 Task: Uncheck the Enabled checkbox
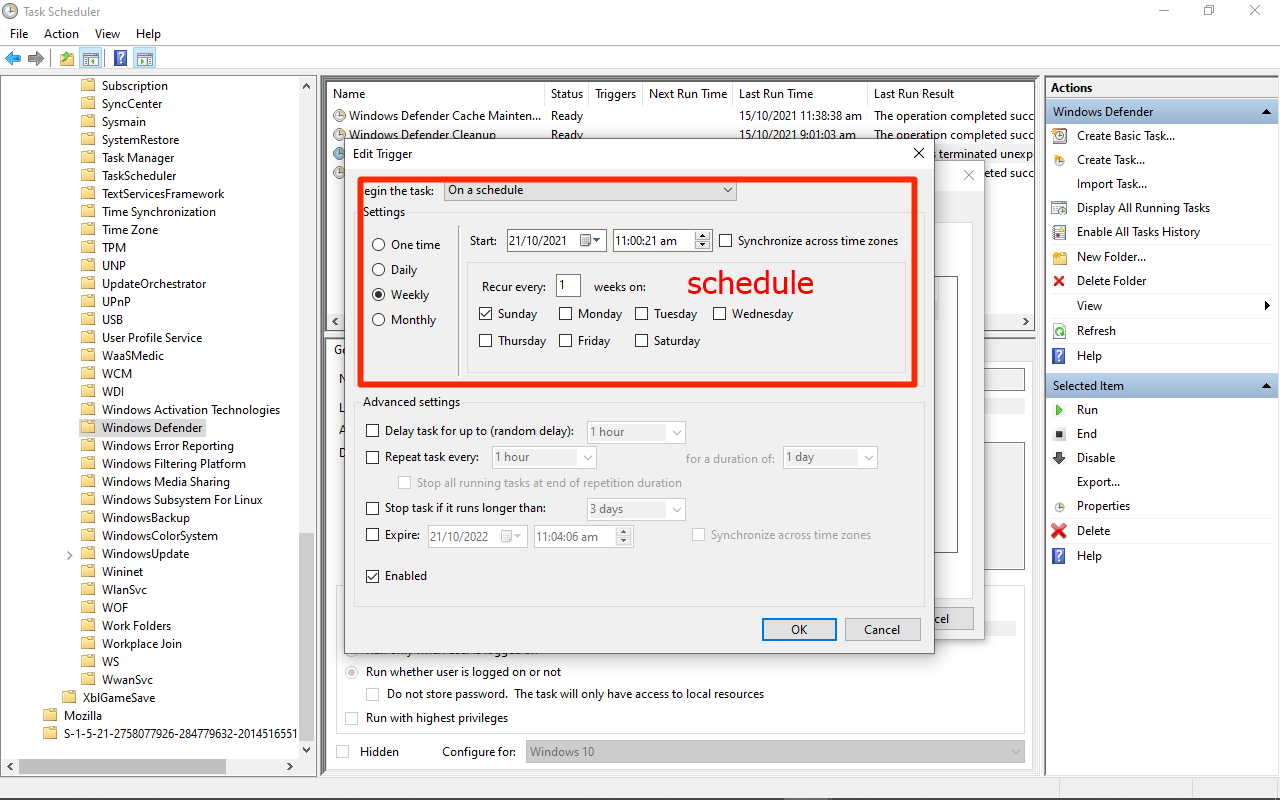click(373, 576)
